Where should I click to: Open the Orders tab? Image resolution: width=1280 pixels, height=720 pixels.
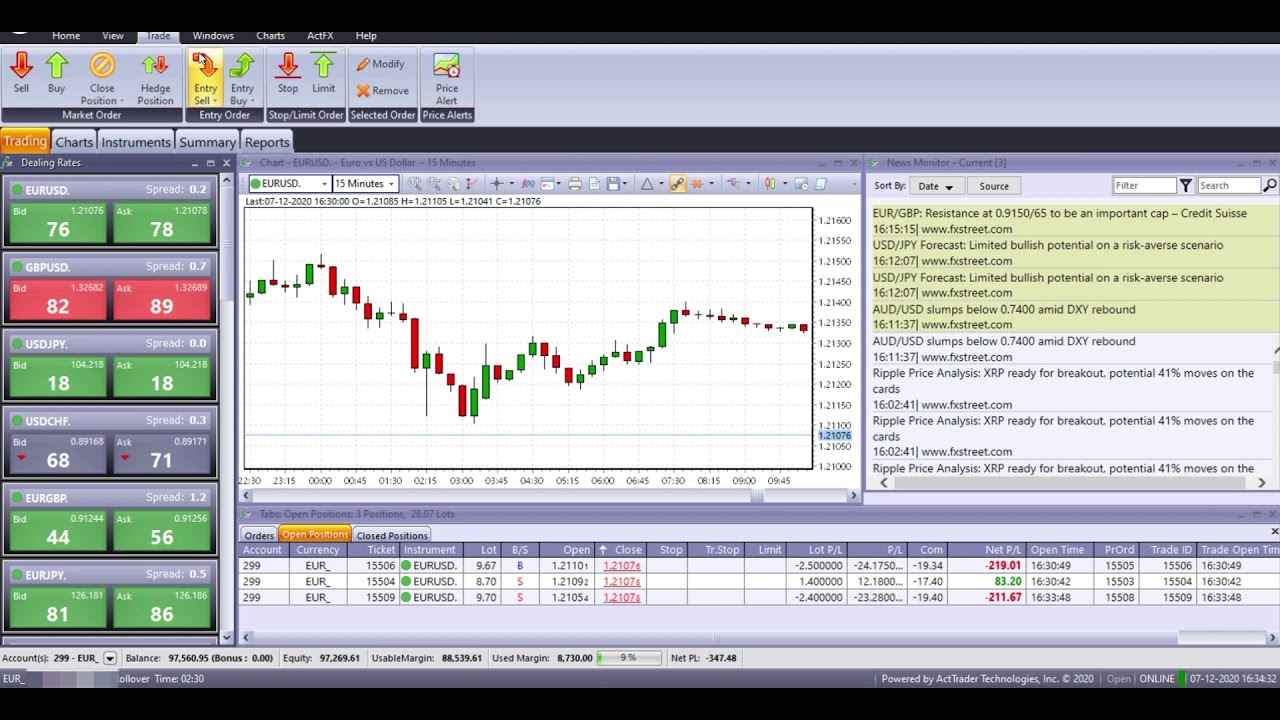click(x=259, y=536)
